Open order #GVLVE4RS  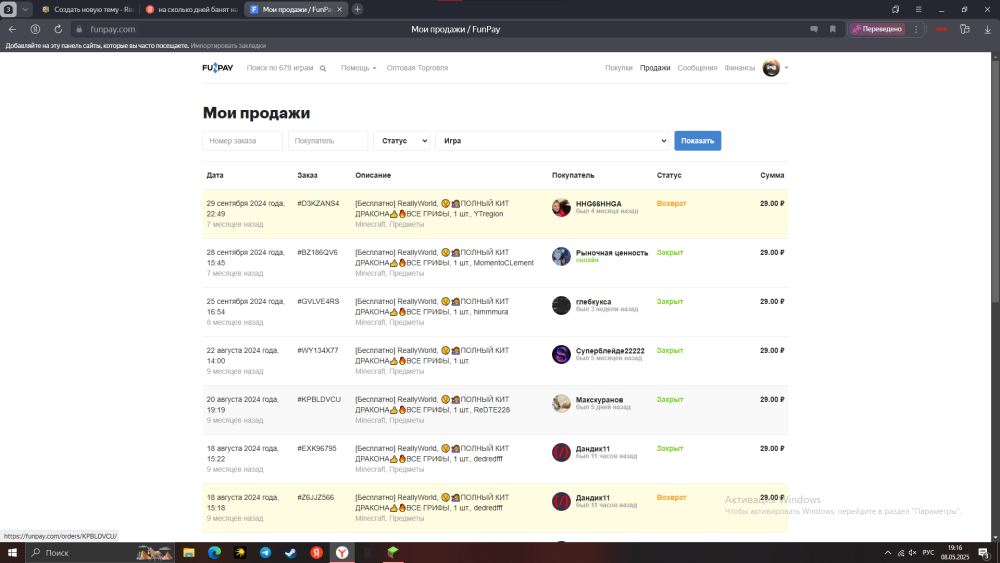pyautogui.click(x=318, y=302)
